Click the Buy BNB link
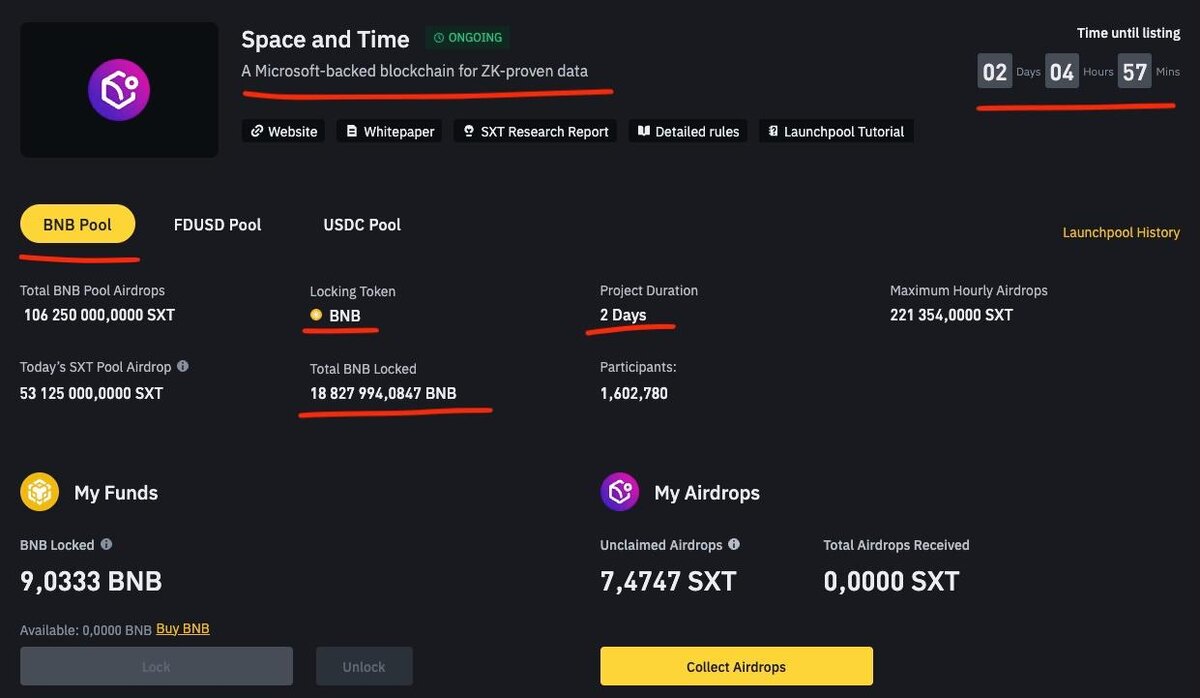The height and width of the screenshot is (698, 1200). click(x=183, y=629)
